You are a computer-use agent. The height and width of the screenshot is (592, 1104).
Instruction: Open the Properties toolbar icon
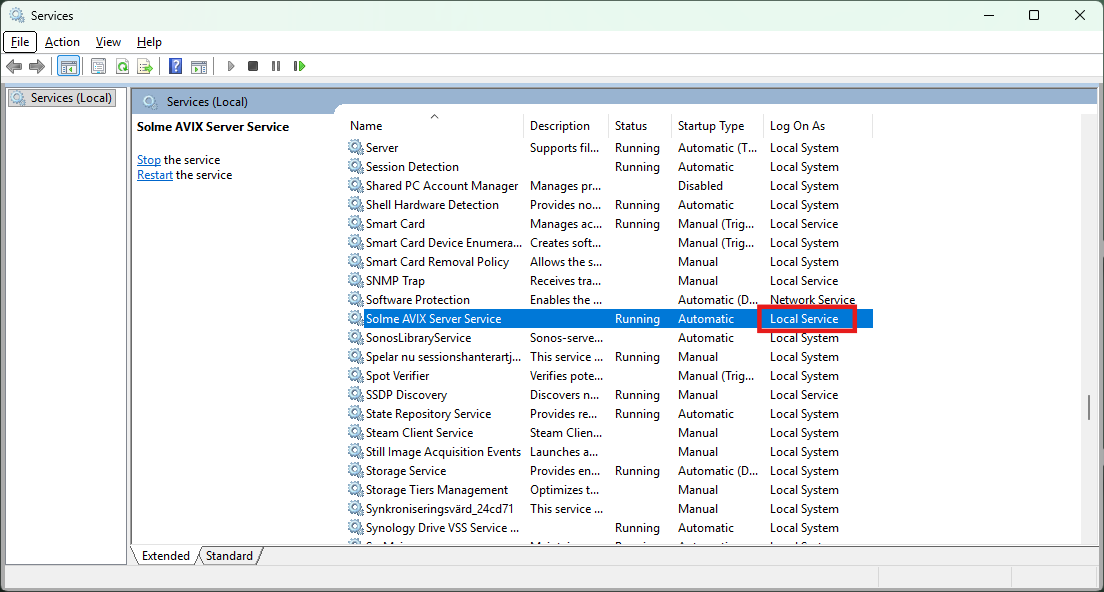point(99,66)
